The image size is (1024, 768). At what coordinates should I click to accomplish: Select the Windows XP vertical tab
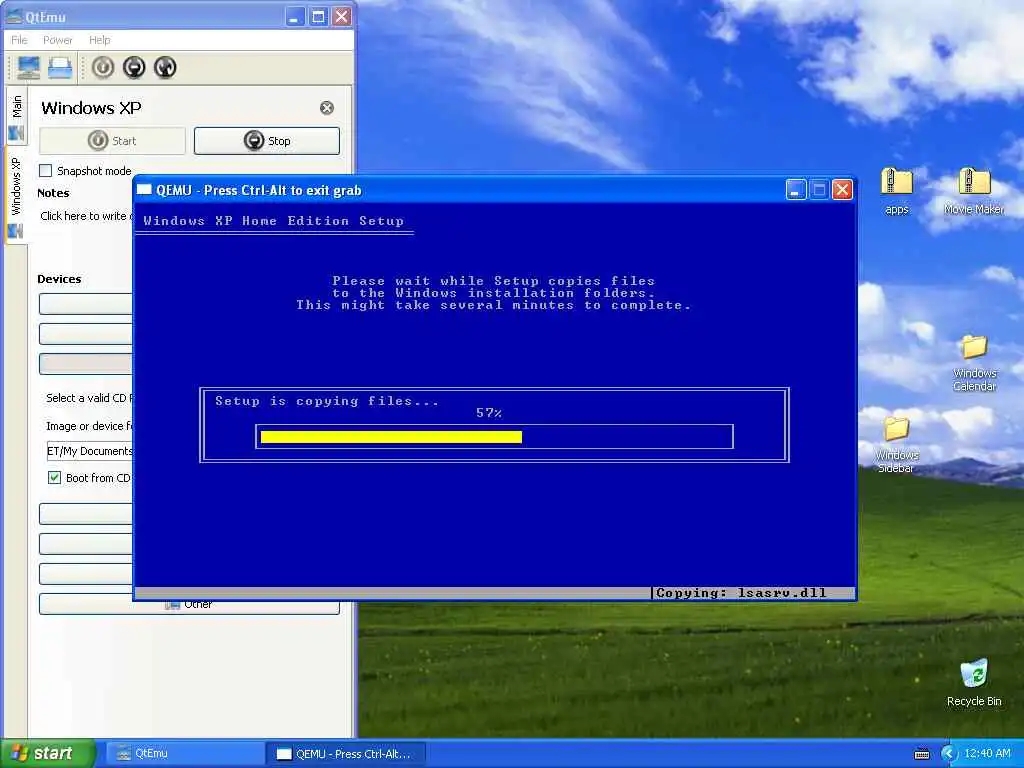point(16,197)
